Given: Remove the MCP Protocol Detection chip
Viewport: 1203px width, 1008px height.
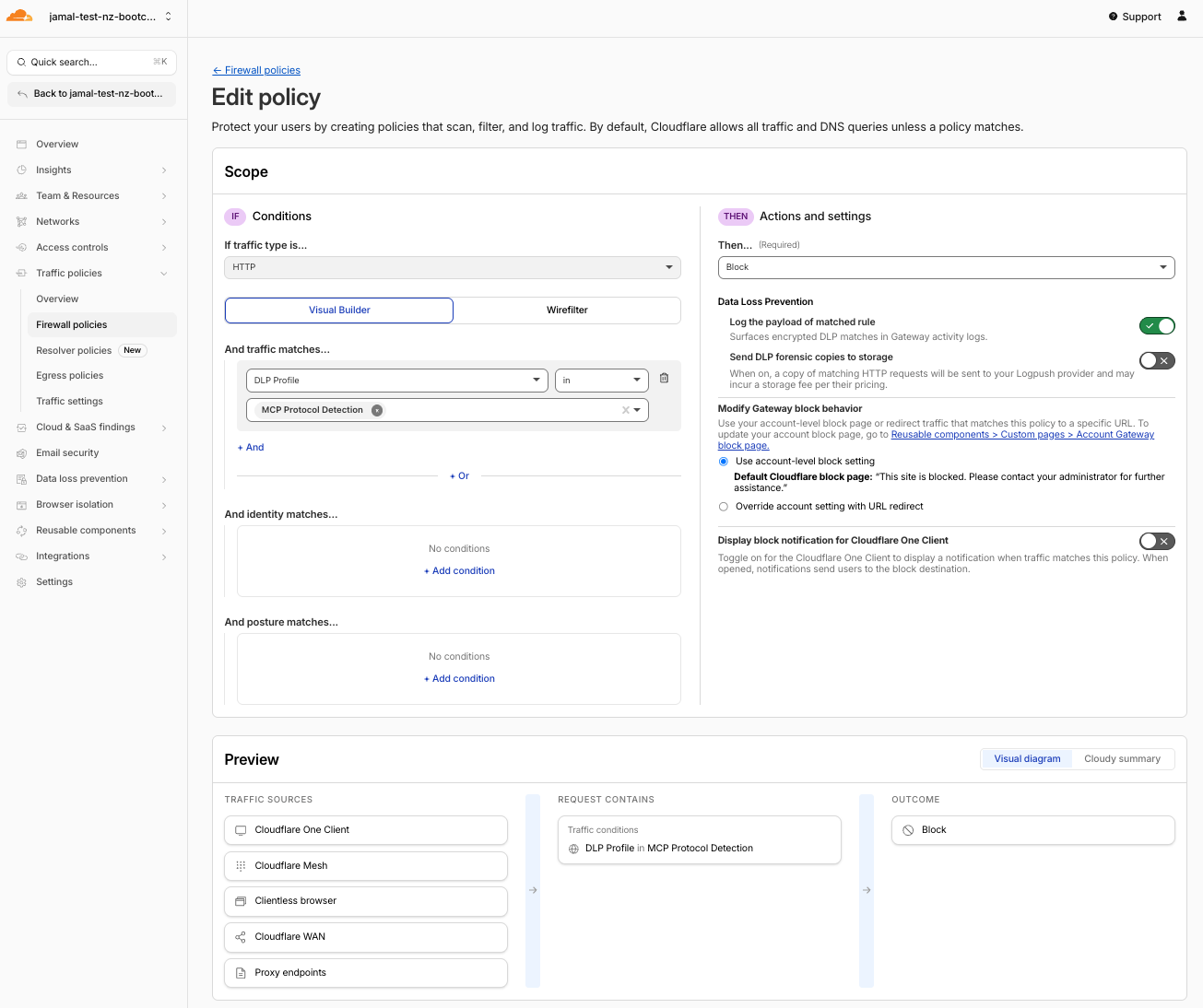Looking at the screenshot, I should [377, 410].
